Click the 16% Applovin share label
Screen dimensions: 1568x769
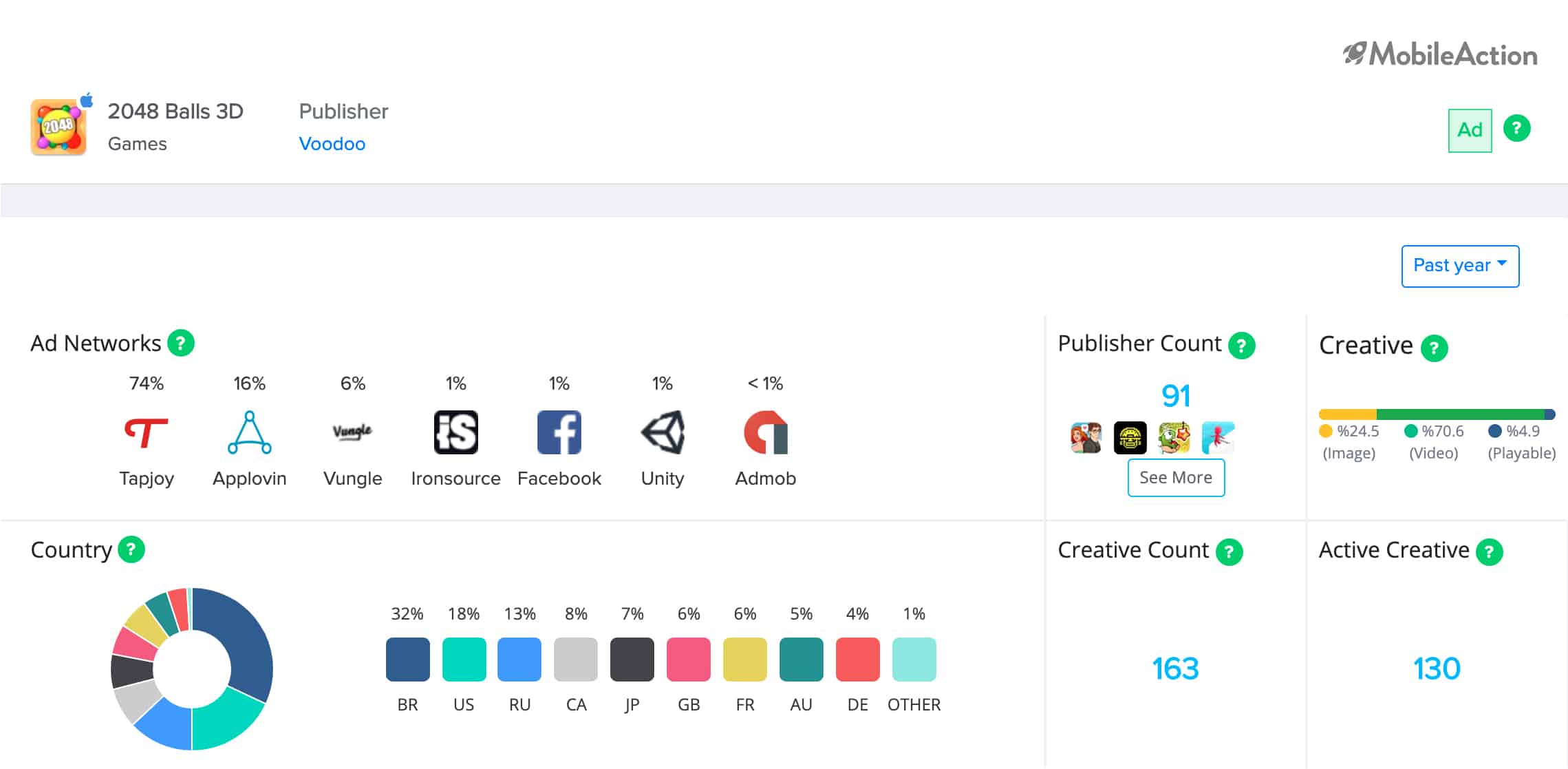(249, 383)
